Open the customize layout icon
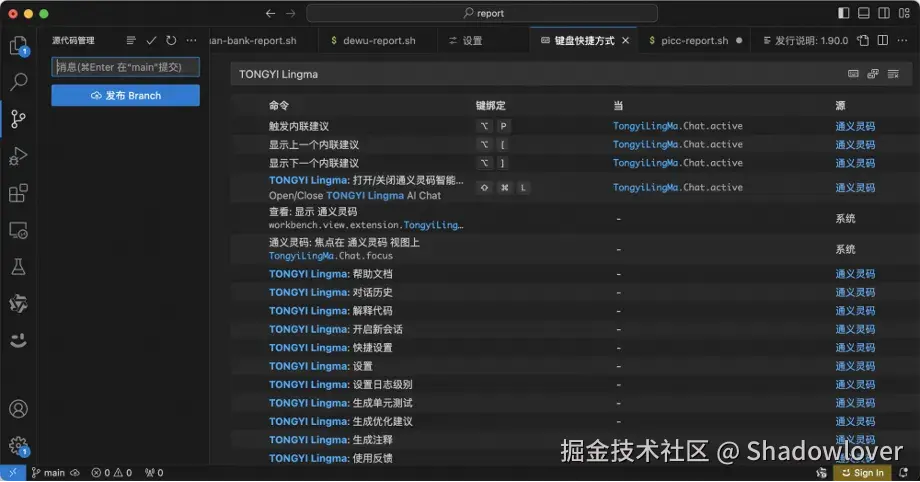 coord(904,13)
